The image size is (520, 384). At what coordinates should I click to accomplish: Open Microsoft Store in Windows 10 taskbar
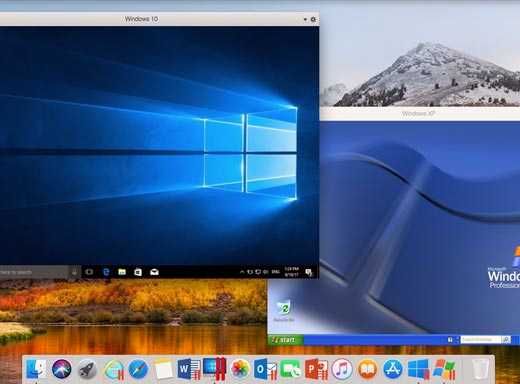tap(138, 272)
